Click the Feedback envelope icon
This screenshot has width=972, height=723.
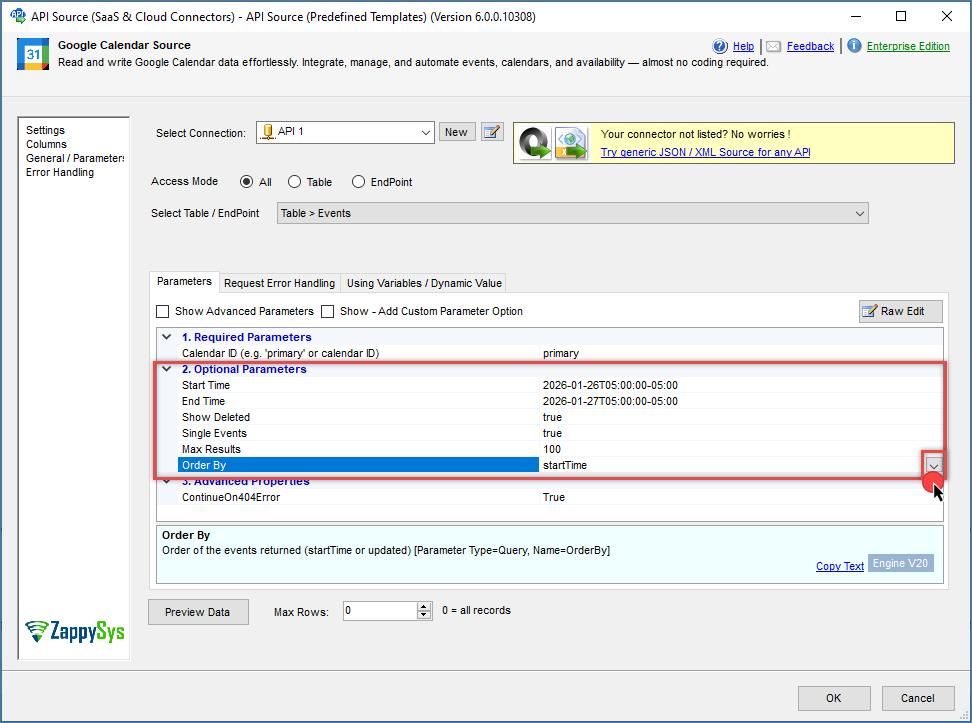tap(773, 46)
